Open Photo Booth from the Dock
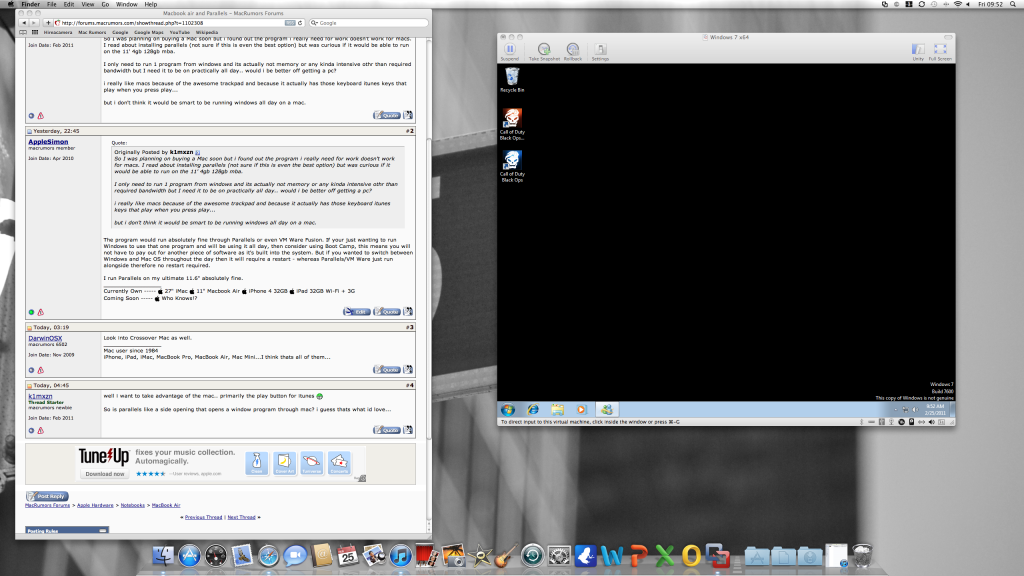This screenshot has width=1024, height=576. point(427,556)
